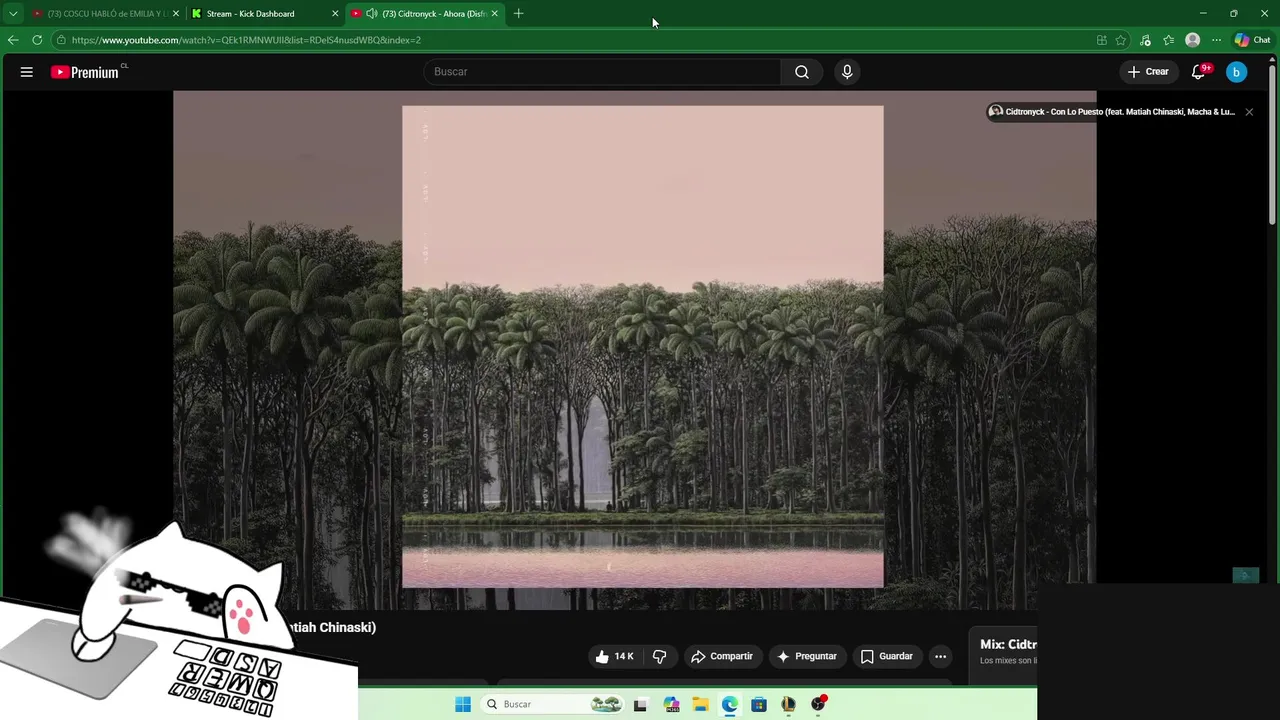1280x720 pixels.
Task: Add this page to favorites star
Action: click(x=1121, y=40)
